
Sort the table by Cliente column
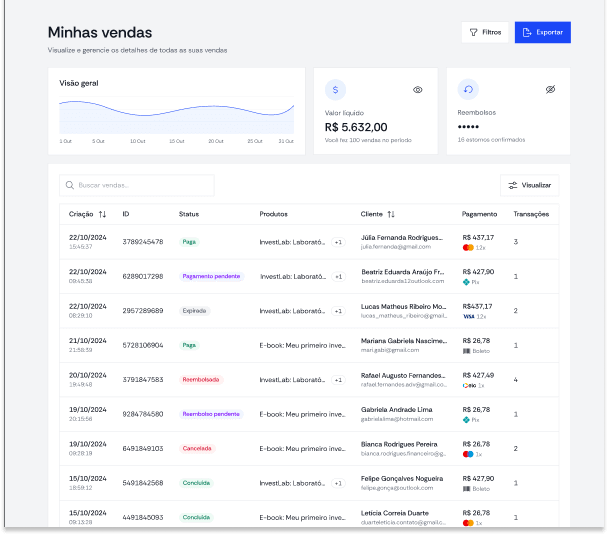click(x=391, y=214)
